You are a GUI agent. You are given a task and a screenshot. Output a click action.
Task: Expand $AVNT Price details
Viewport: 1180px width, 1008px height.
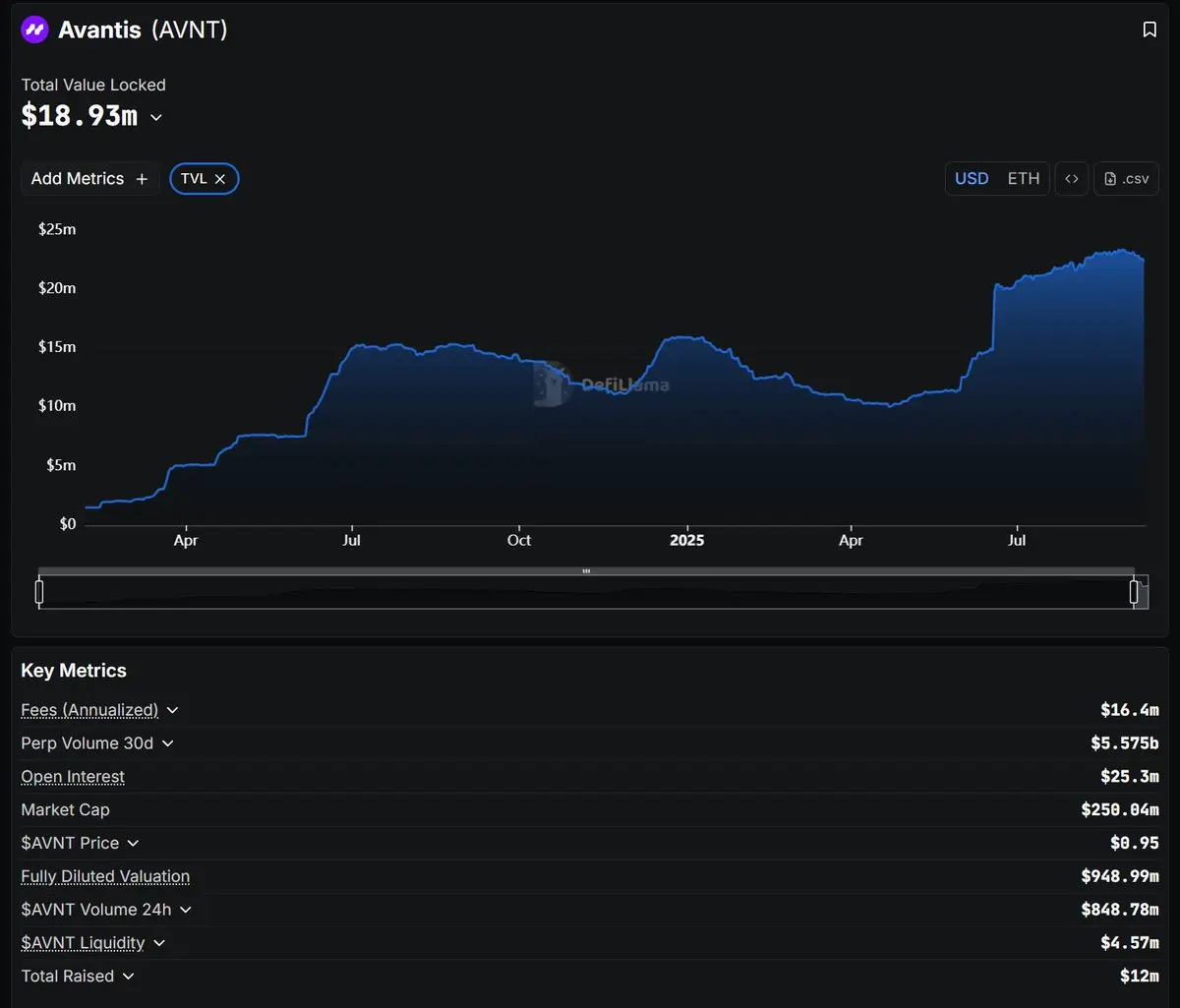134,844
